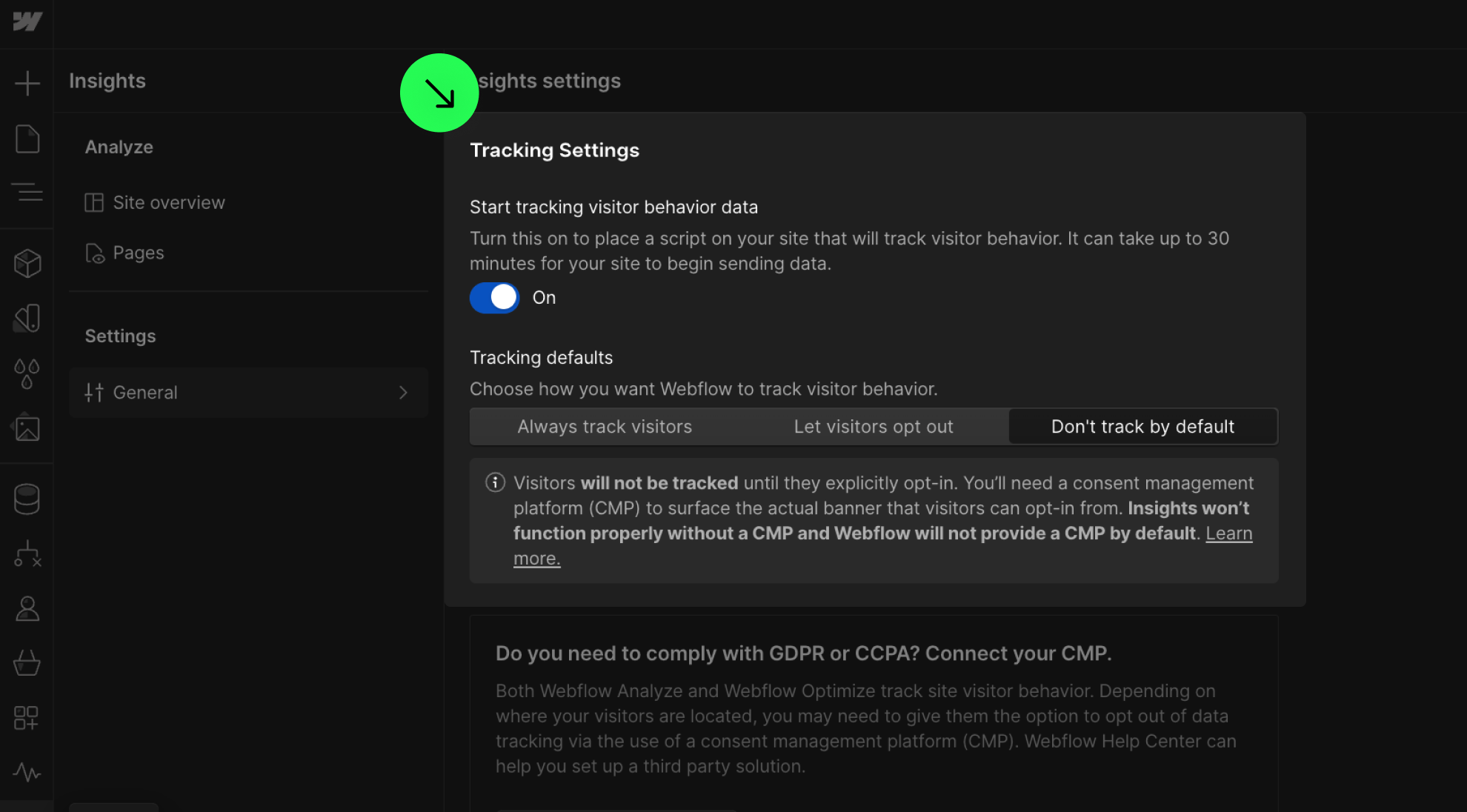This screenshot has height=812, width=1467.
Task: Open the Add elements panel
Action: [27, 83]
